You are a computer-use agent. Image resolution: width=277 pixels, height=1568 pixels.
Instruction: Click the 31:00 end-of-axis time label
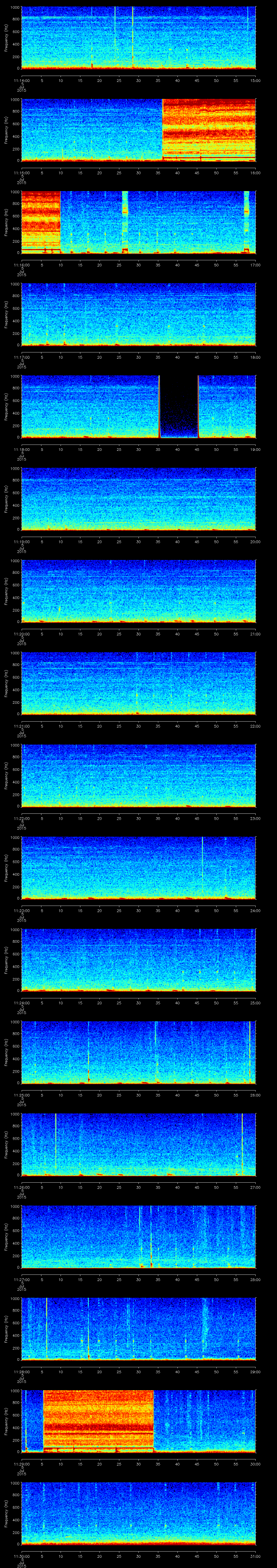coord(255,1556)
